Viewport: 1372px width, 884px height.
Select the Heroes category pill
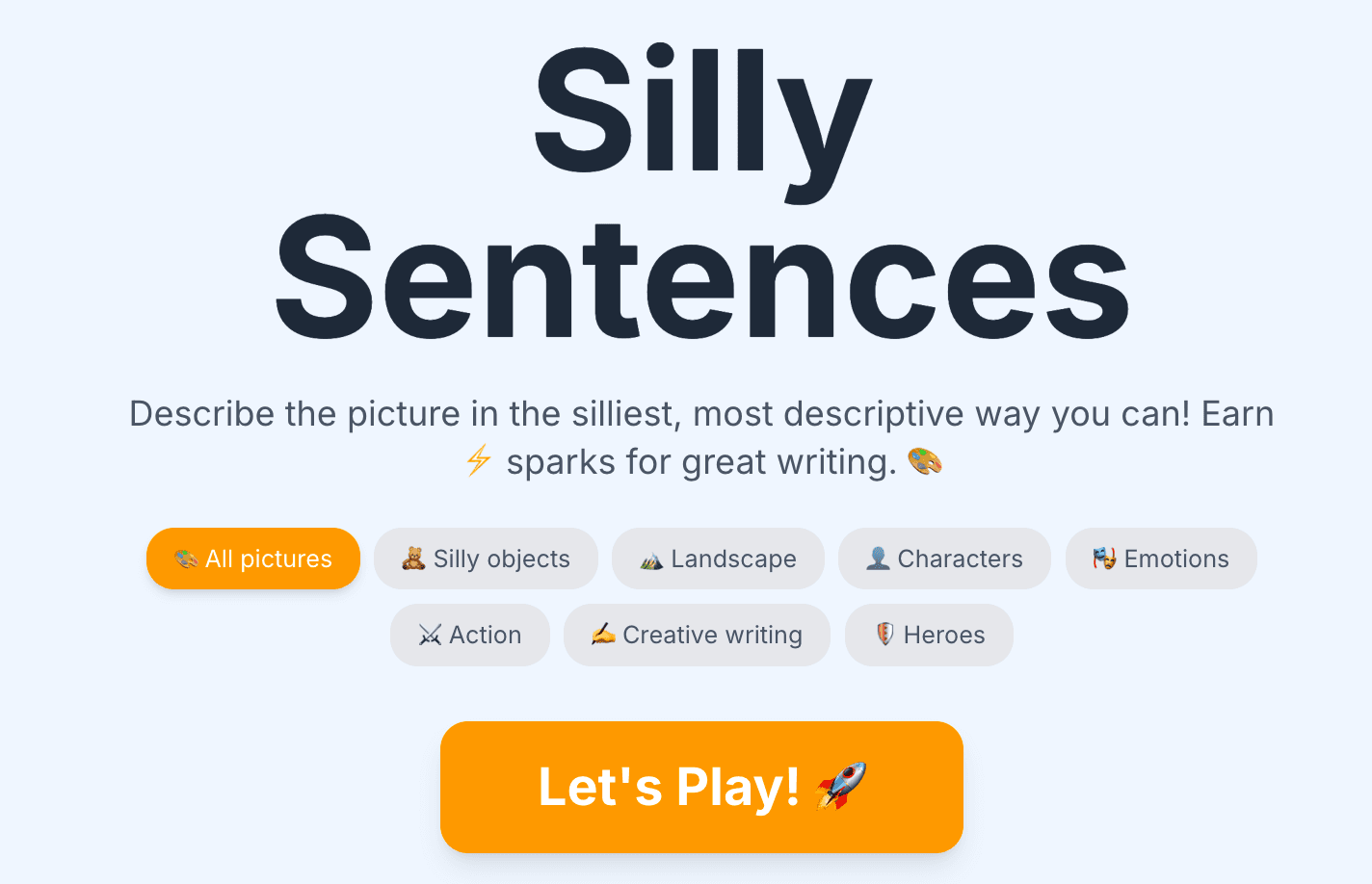[x=928, y=635]
